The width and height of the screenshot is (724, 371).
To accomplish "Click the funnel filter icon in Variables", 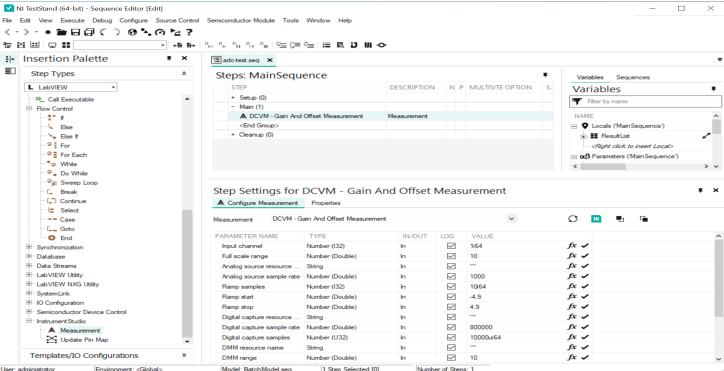I will point(577,101).
